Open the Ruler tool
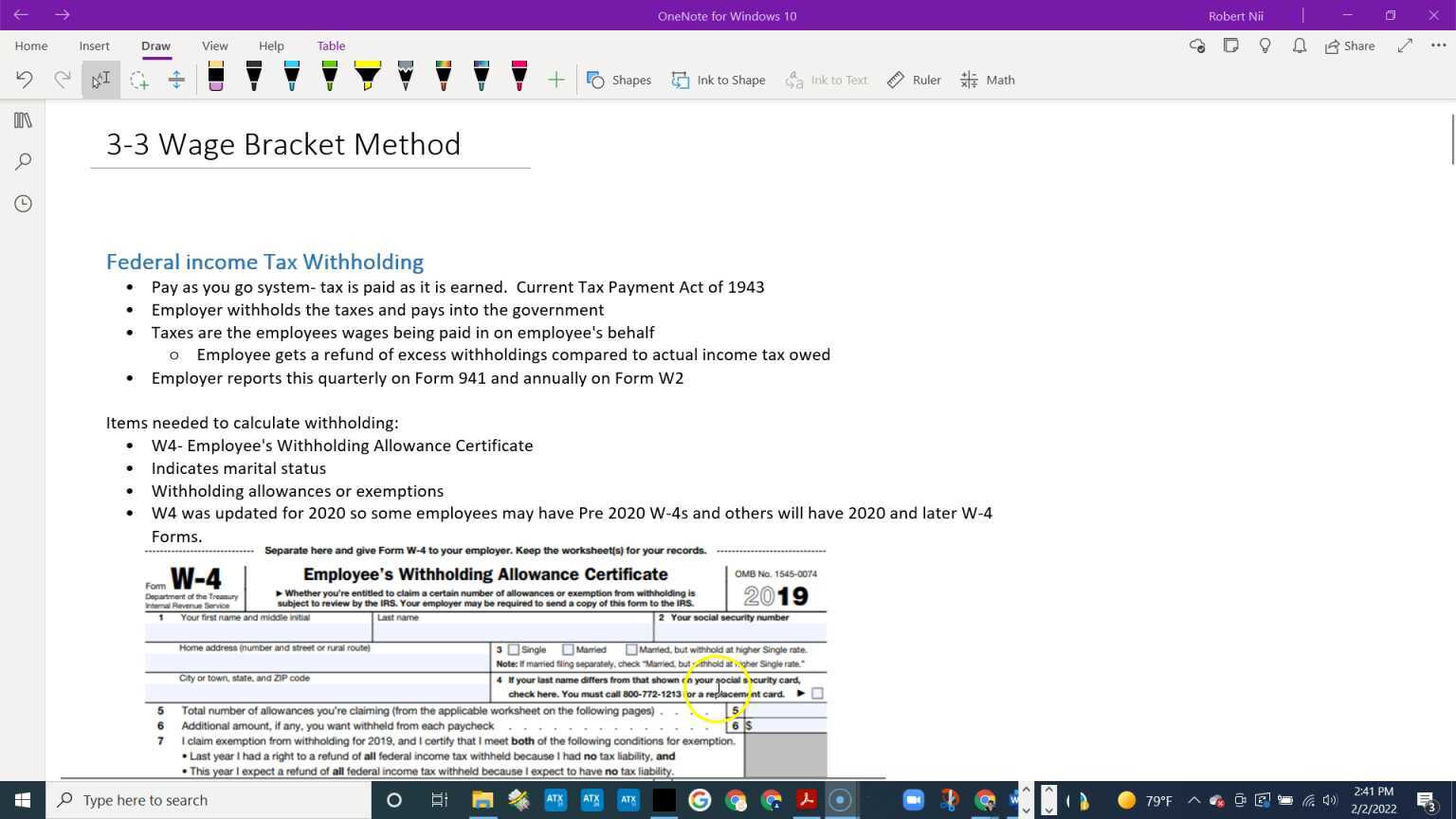 pos(913,80)
